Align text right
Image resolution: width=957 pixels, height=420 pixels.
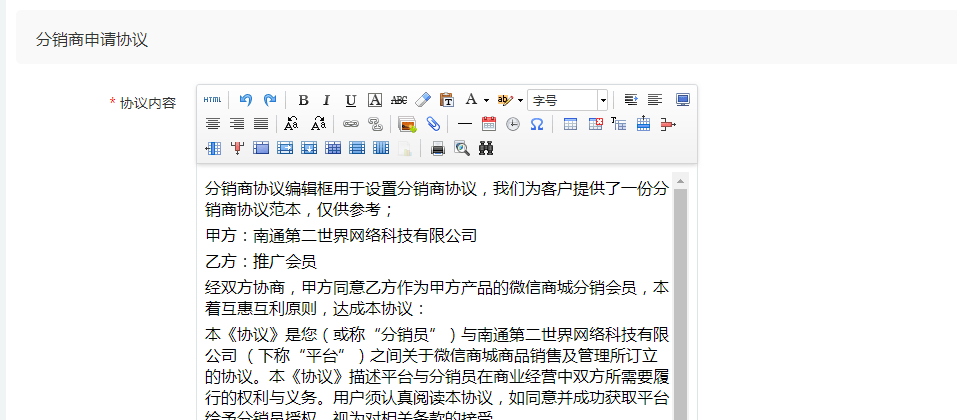coord(237,125)
